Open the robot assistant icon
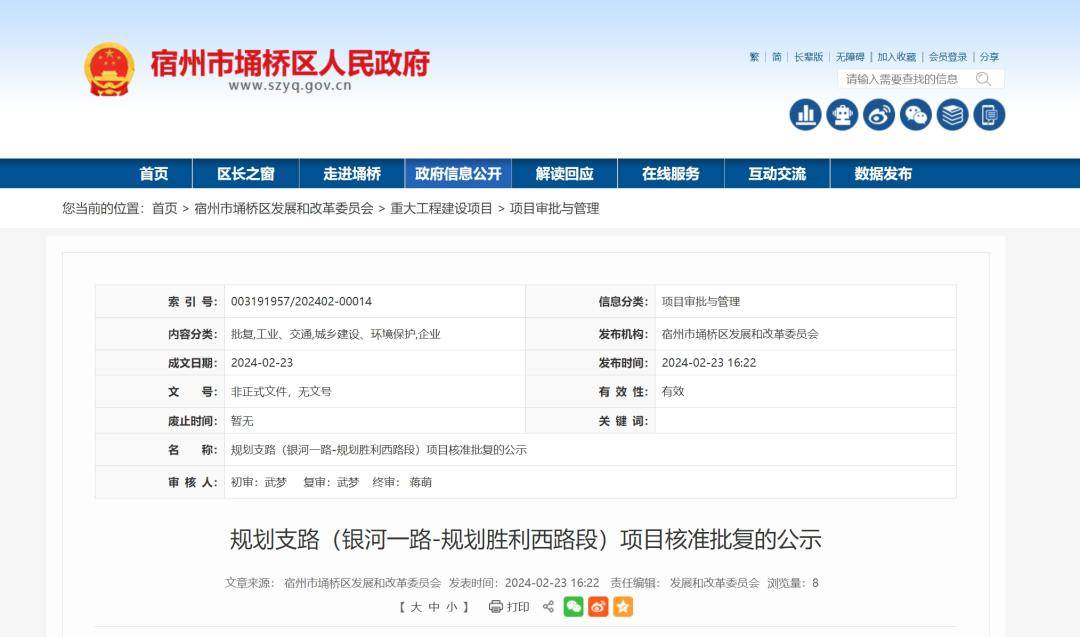This screenshot has height=637, width=1080. [x=842, y=114]
